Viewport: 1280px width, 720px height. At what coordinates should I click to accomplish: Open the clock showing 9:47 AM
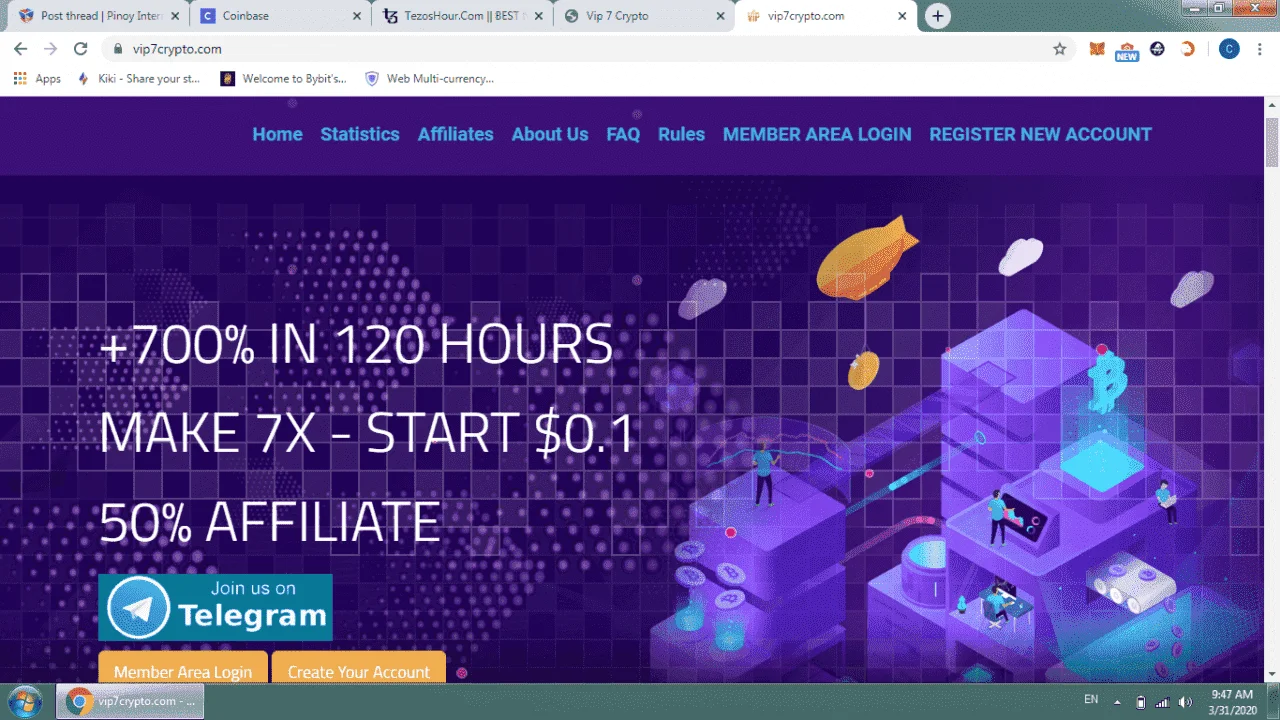tap(1231, 701)
